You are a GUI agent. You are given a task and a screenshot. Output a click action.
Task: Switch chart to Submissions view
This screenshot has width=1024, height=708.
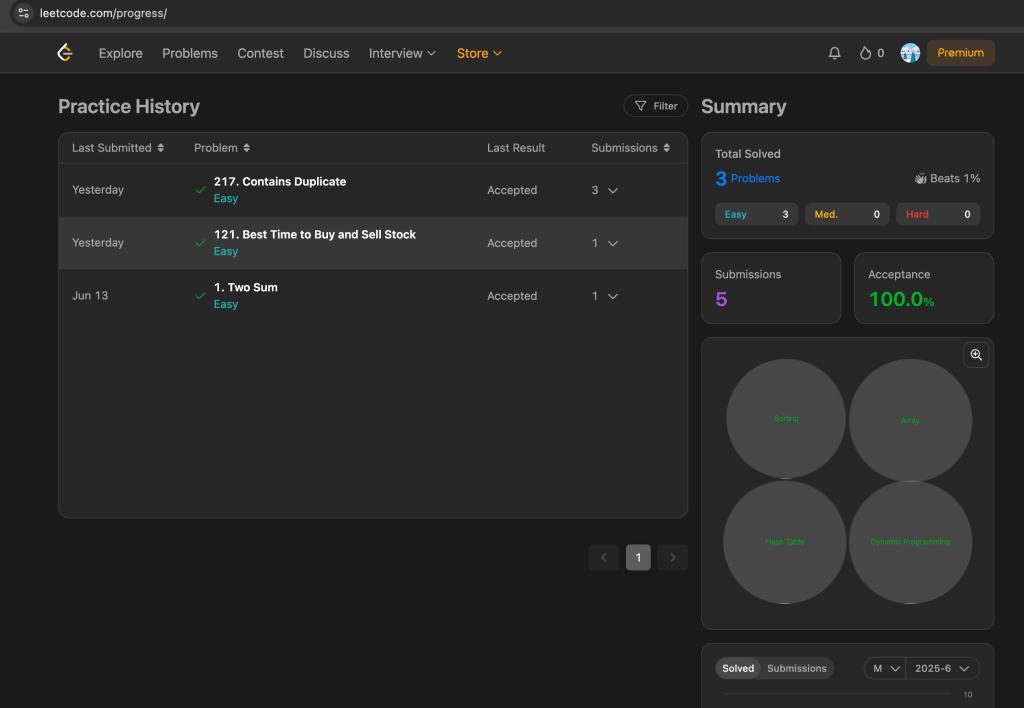797,668
